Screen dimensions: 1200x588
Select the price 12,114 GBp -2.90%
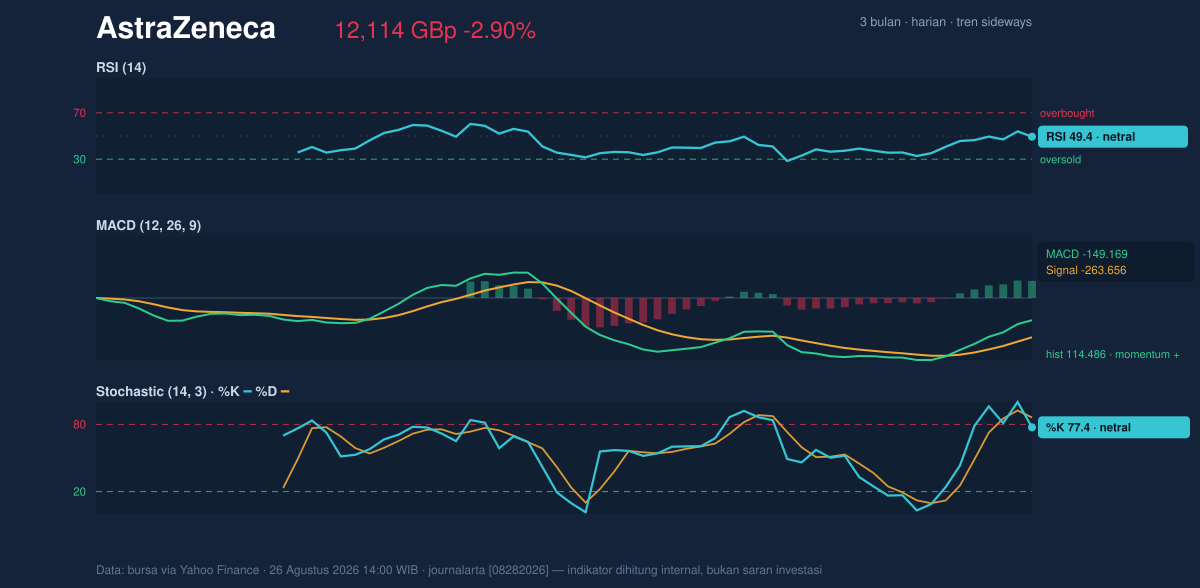pyautogui.click(x=435, y=31)
